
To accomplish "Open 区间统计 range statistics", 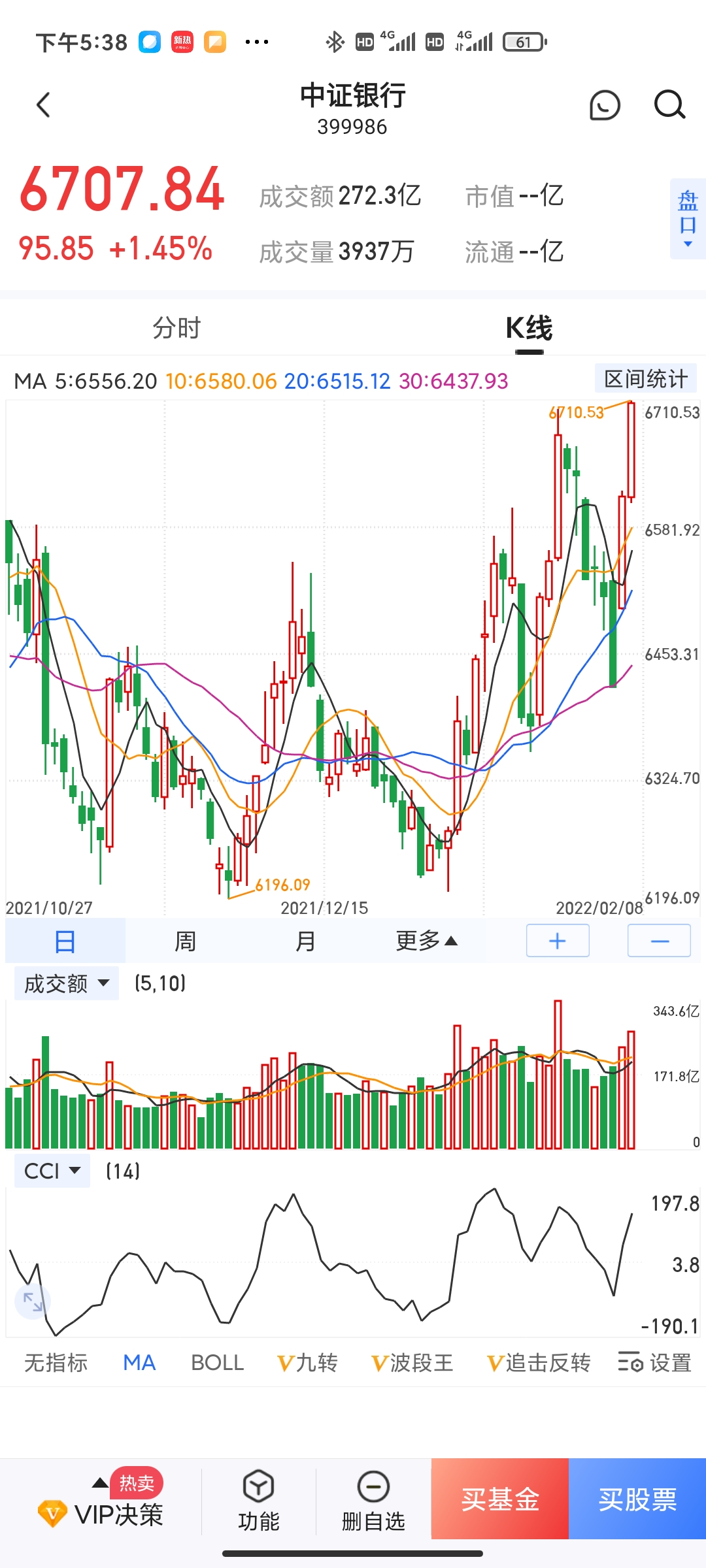I will point(646,379).
